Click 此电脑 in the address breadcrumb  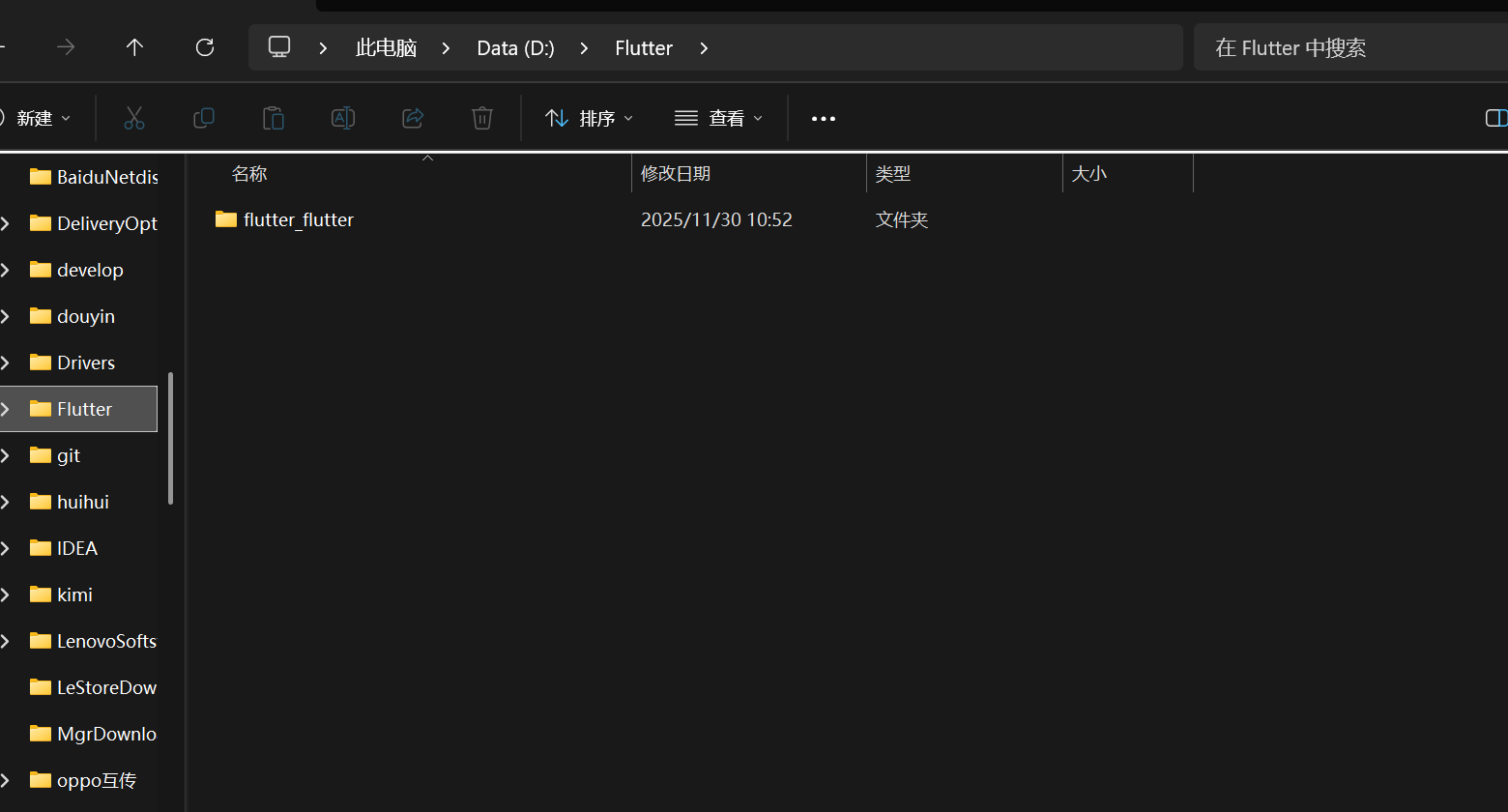click(386, 48)
